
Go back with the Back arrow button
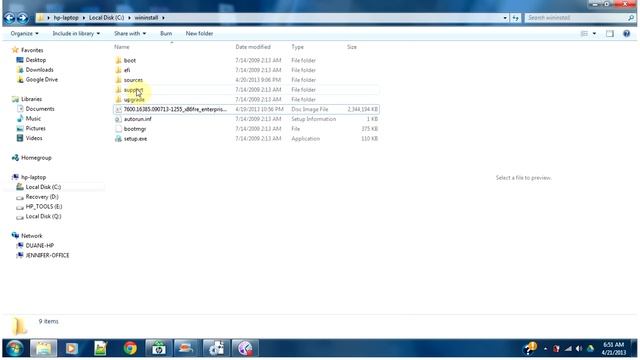click(10, 18)
